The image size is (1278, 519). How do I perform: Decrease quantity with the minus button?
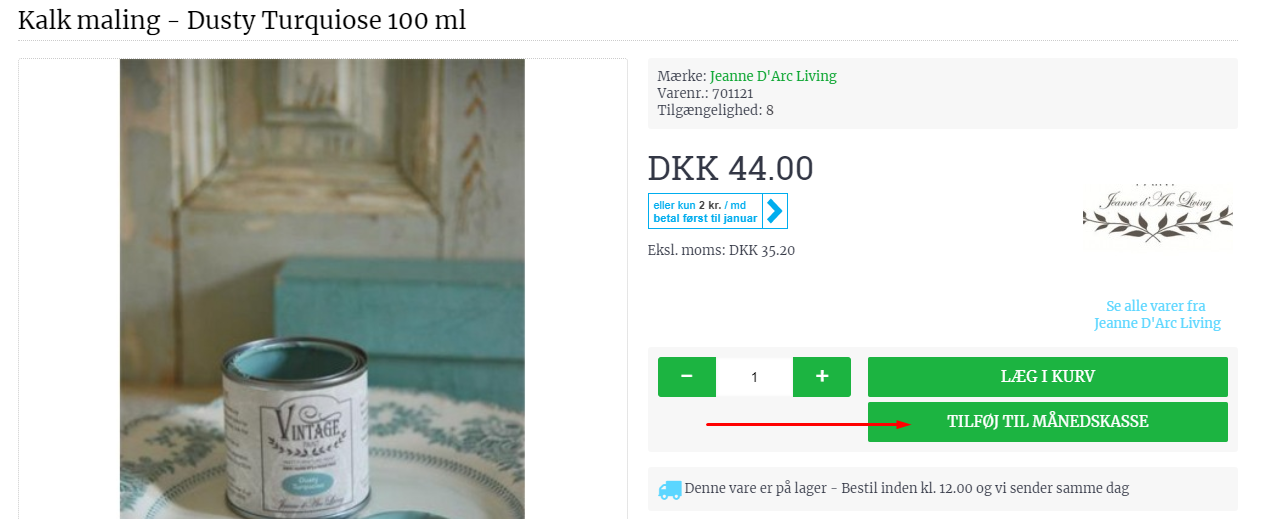pyautogui.click(x=686, y=377)
